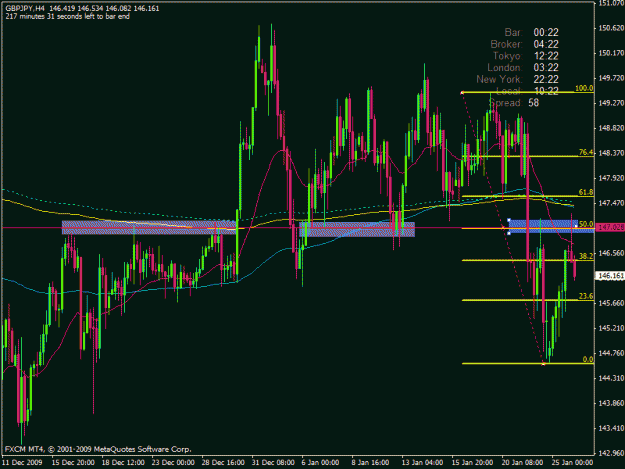This screenshot has width=625, height=469.
Task: Select the 100.0 Fibonacci level label
Action: click(584, 88)
